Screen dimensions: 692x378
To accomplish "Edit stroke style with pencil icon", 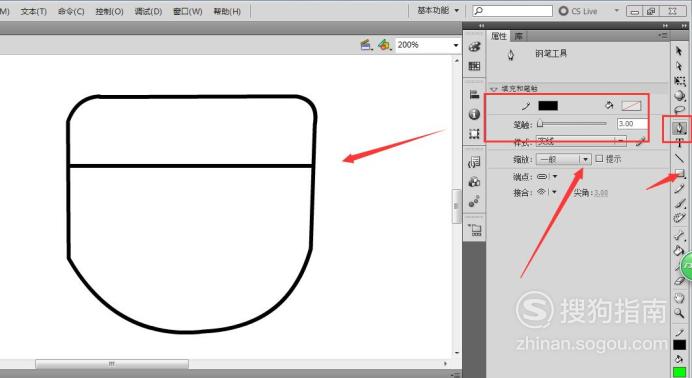I will pyautogui.click(x=641, y=142).
